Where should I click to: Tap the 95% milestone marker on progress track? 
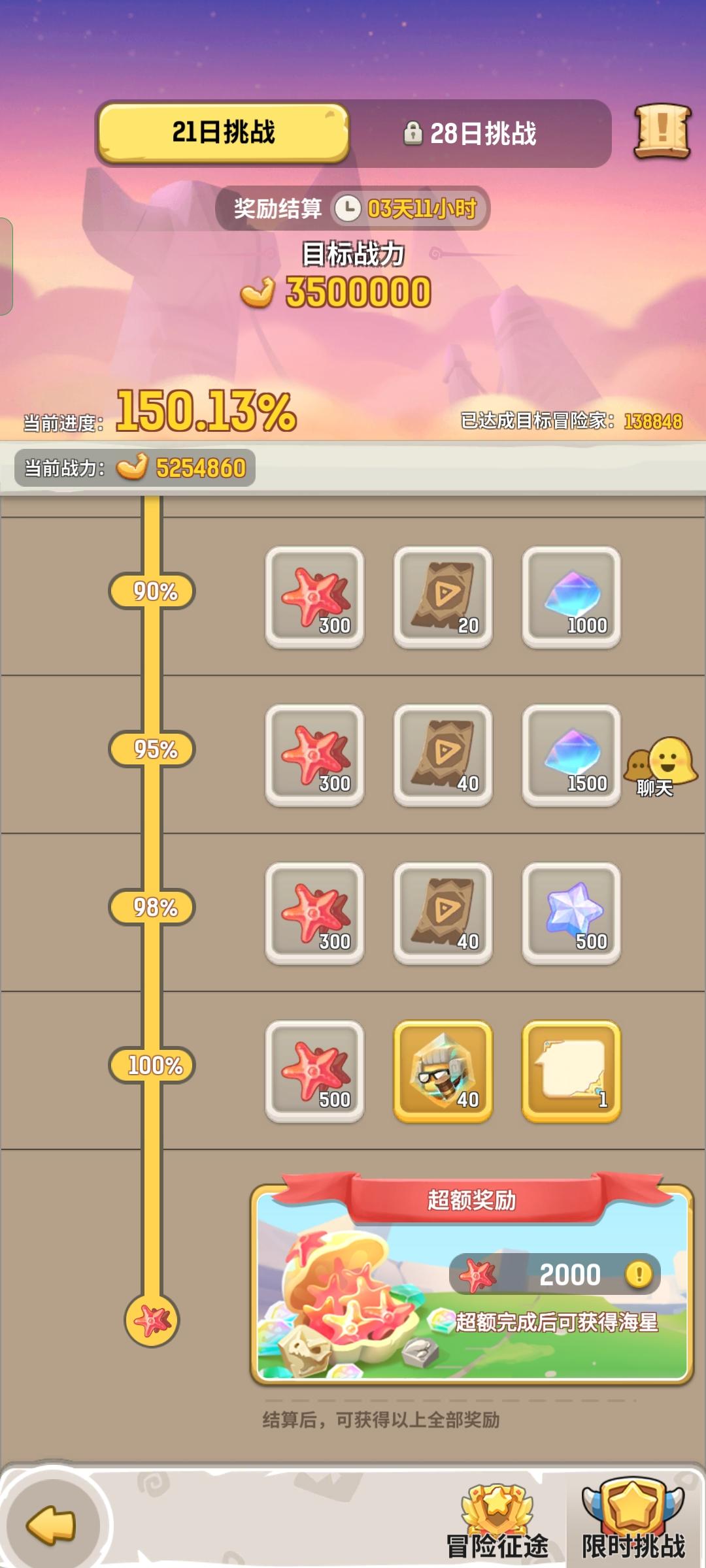click(152, 749)
